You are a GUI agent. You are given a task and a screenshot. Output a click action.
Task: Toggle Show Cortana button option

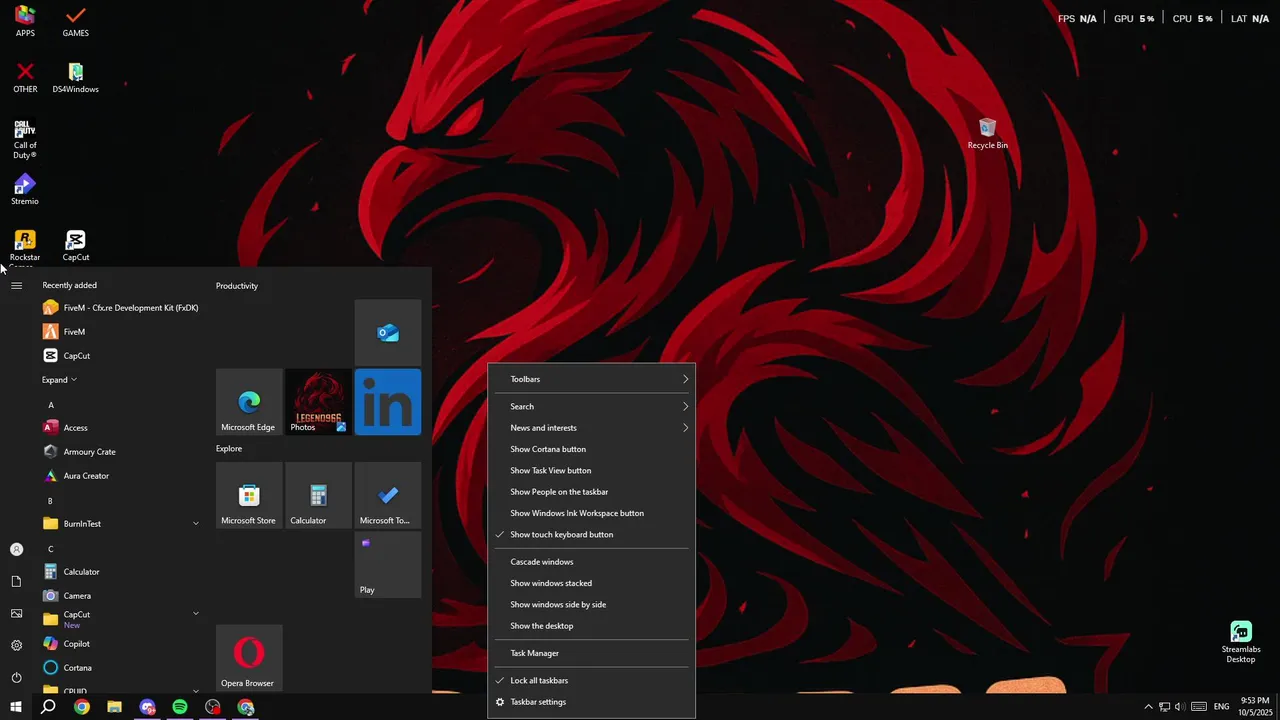click(x=591, y=449)
